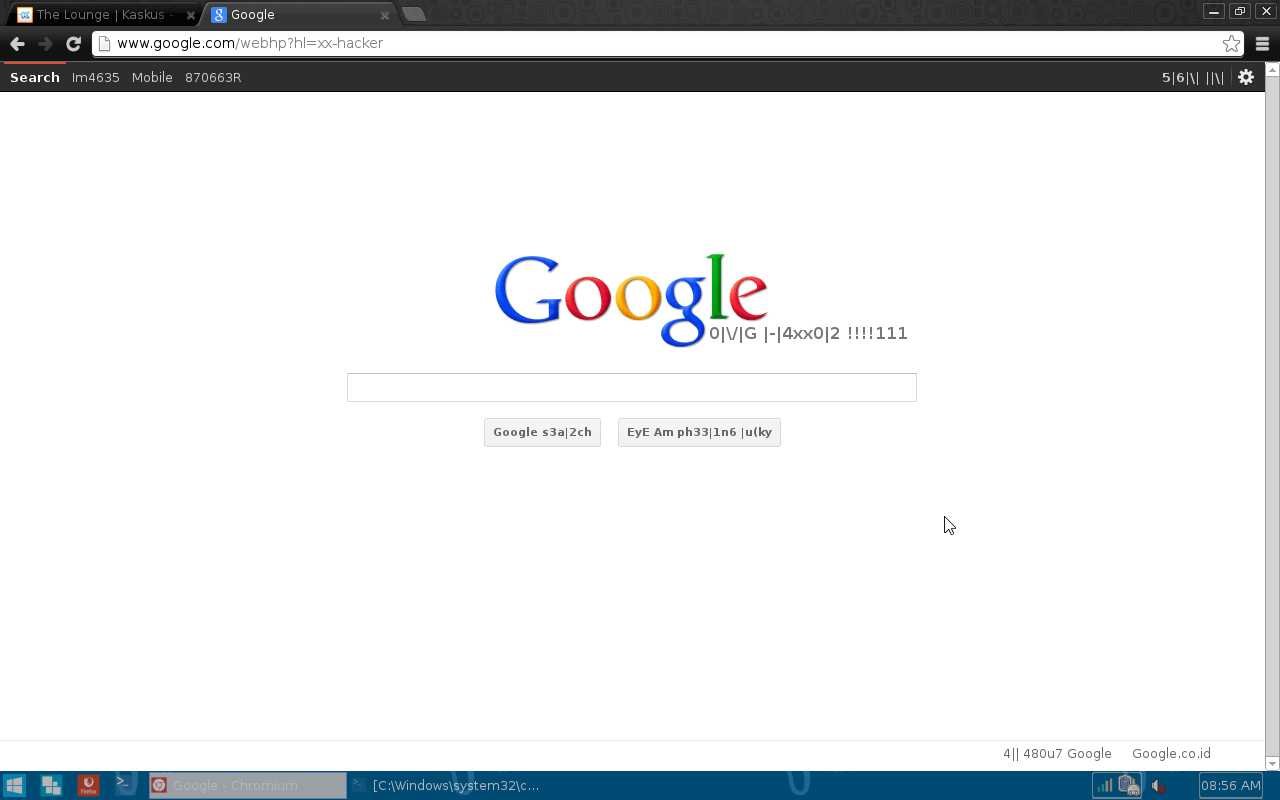Image resolution: width=1280 pixels, height=800 pixels.
Task: Click the muted volume tray icon
Action: coord(1157,786)
